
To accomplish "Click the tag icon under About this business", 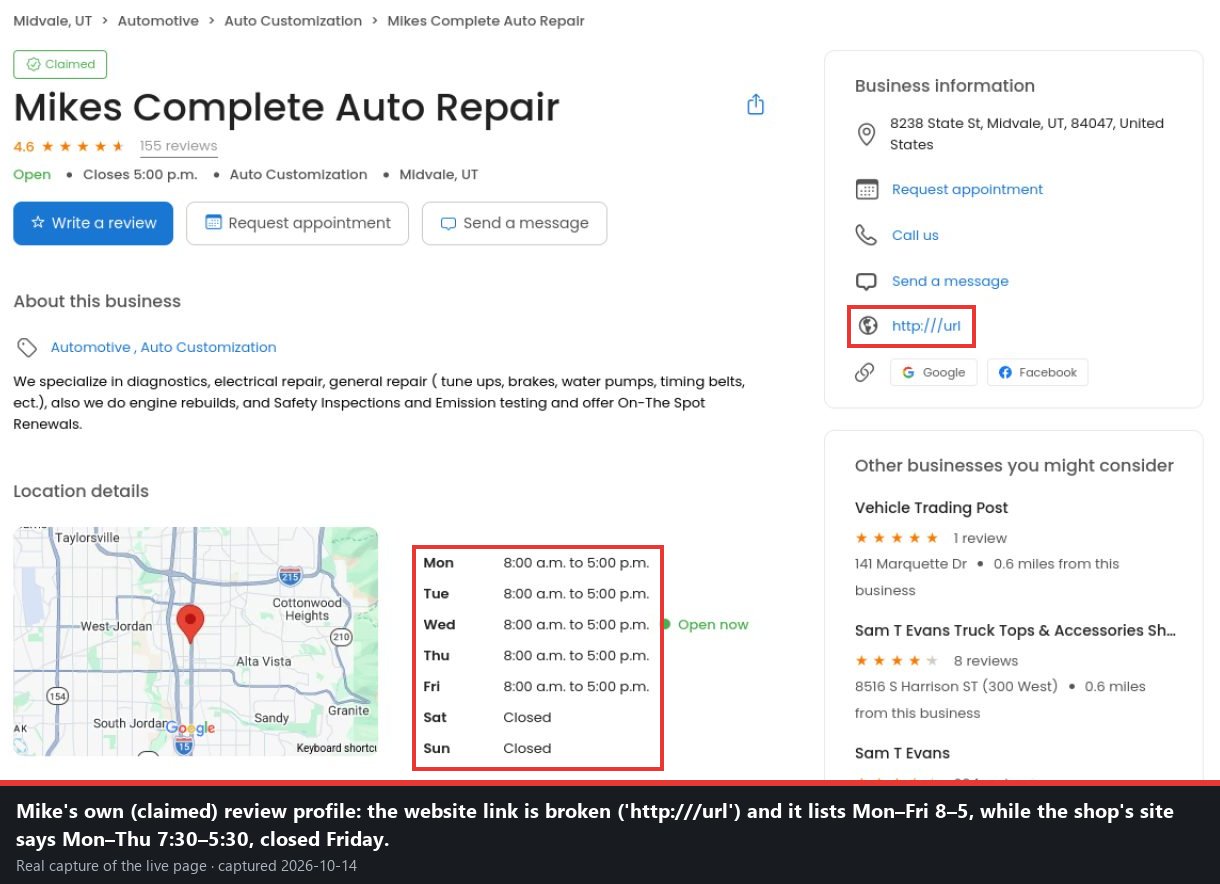I will pos(27,347).
